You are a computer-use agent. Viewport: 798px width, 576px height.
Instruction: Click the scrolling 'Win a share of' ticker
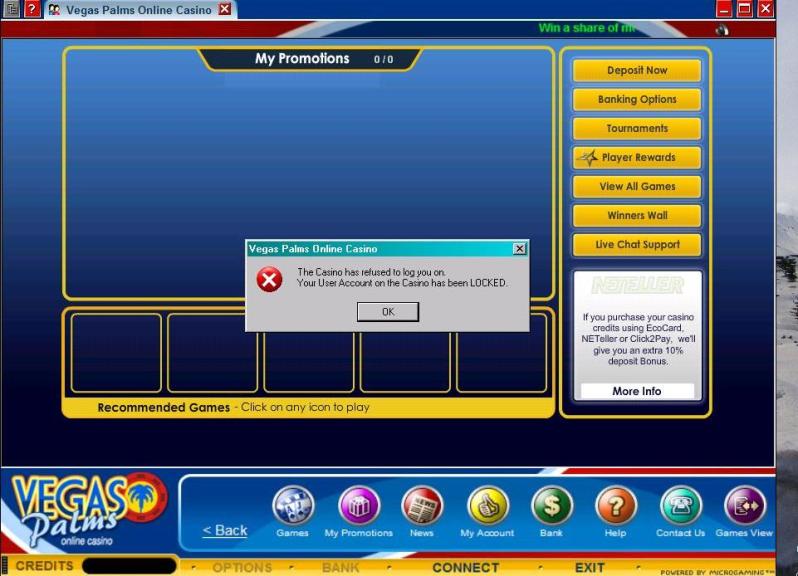tap(587, 28)
